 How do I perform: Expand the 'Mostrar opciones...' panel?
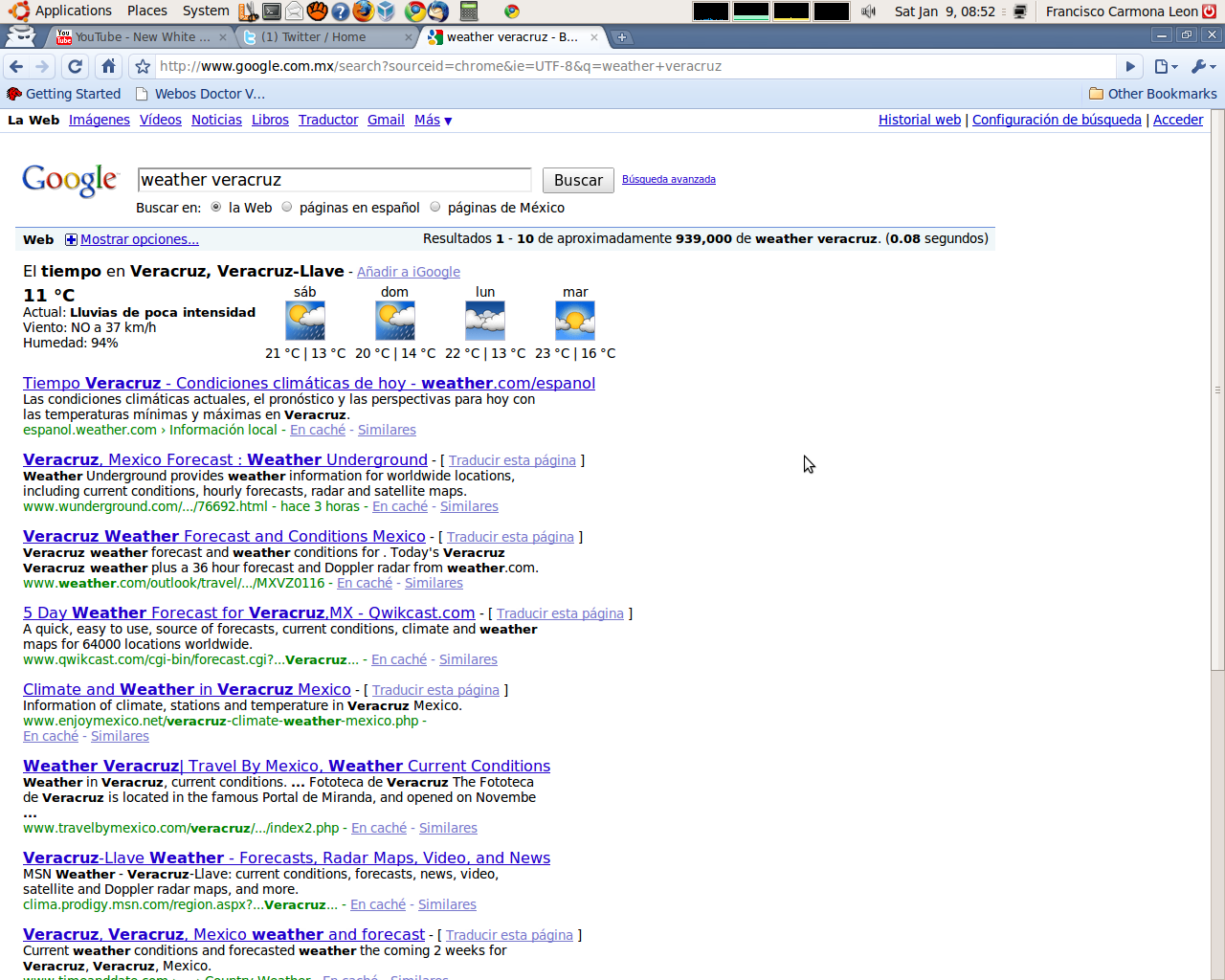click(x=139, y=239)
